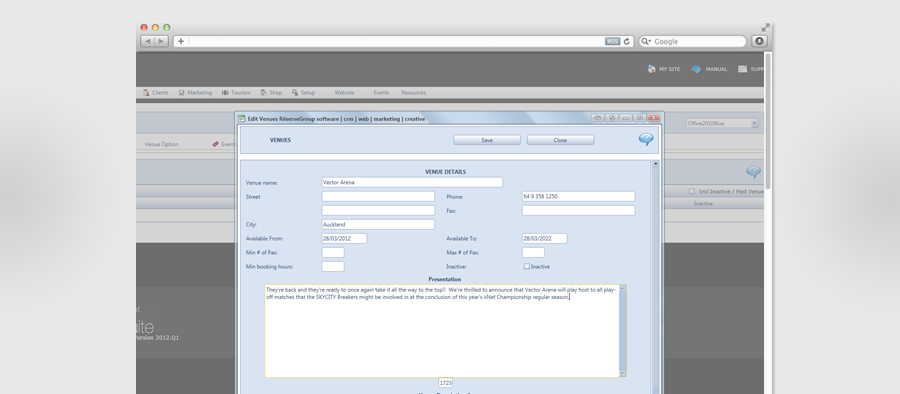Click the Save button in Venues dialog

click(x=487, y=140)
